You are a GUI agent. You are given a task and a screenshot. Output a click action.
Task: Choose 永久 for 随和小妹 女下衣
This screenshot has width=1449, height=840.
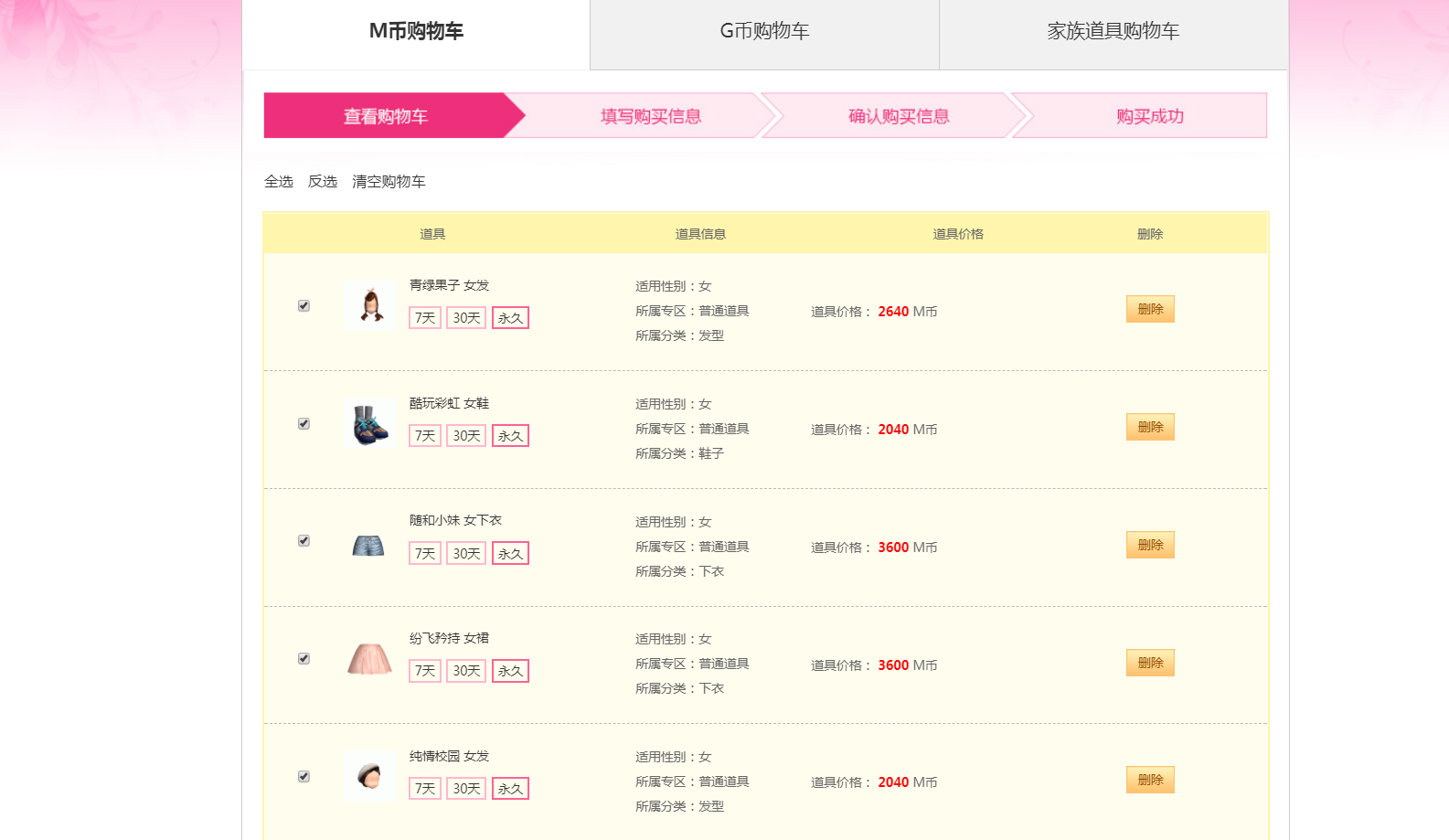(x=510, y=554)
